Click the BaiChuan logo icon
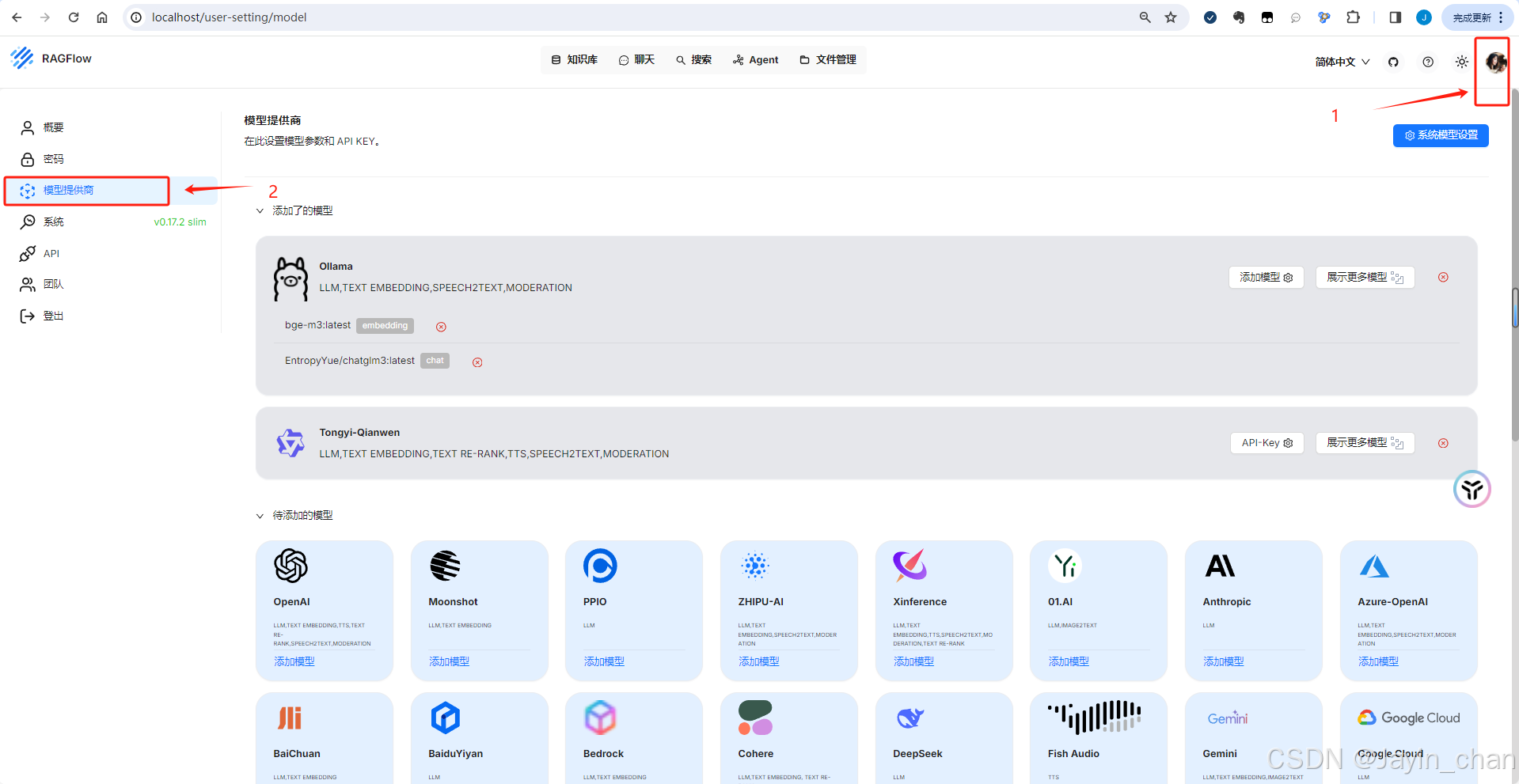This screenshot has height=784, width=1519. [290, 718]
